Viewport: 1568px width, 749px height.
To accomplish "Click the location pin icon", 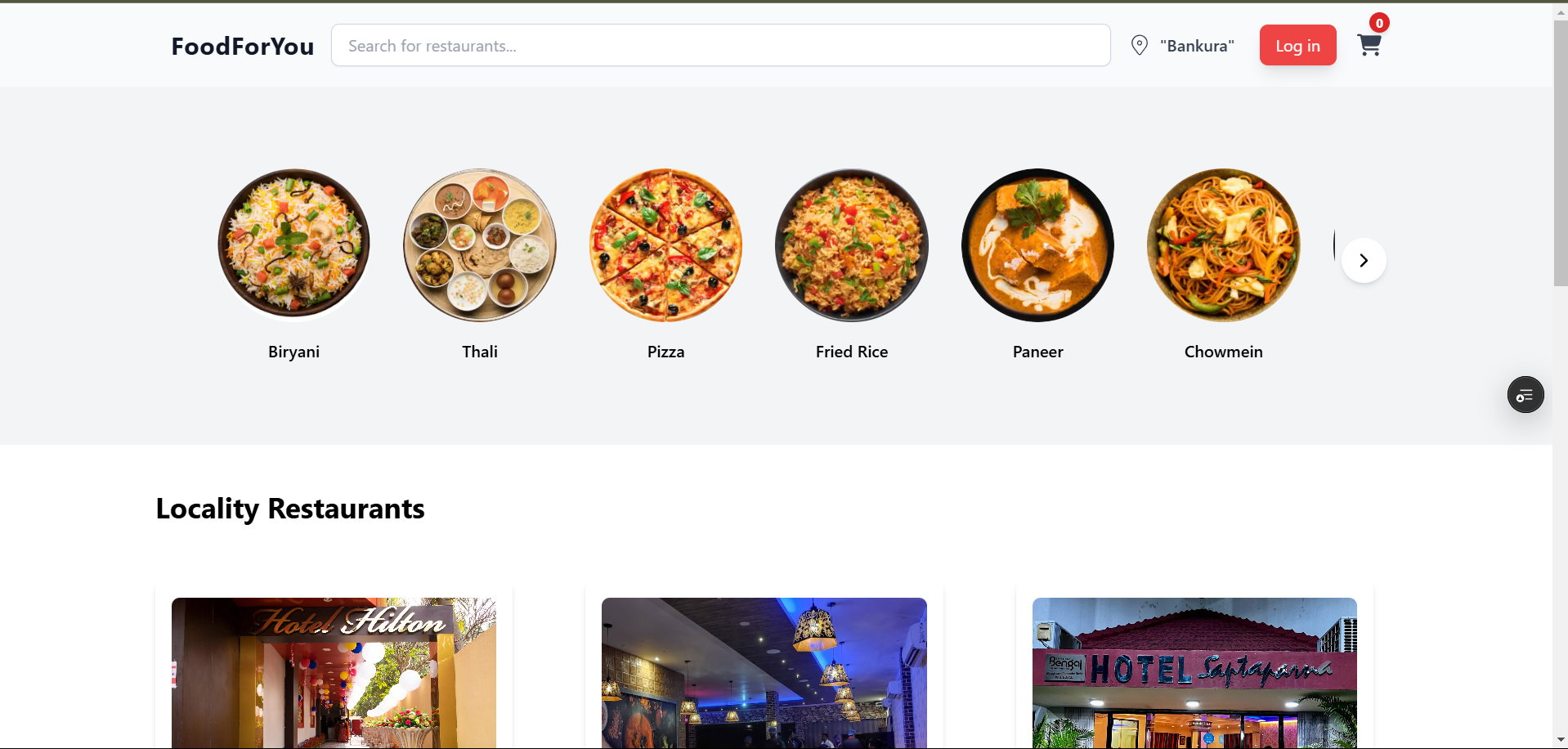I will tap(1139, 46).
